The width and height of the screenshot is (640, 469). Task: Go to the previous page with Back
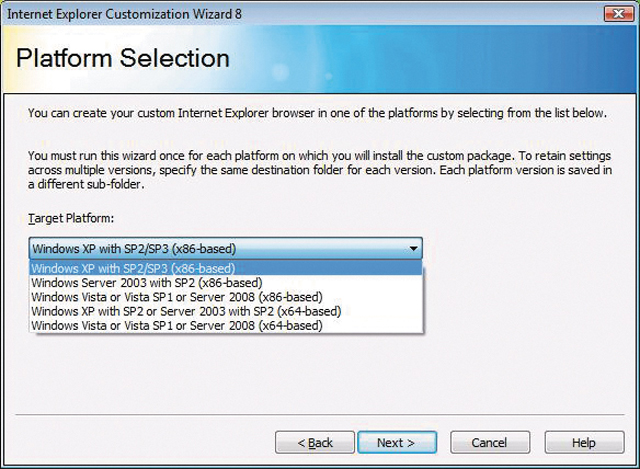pyautogui.click(x=314, y=442)
